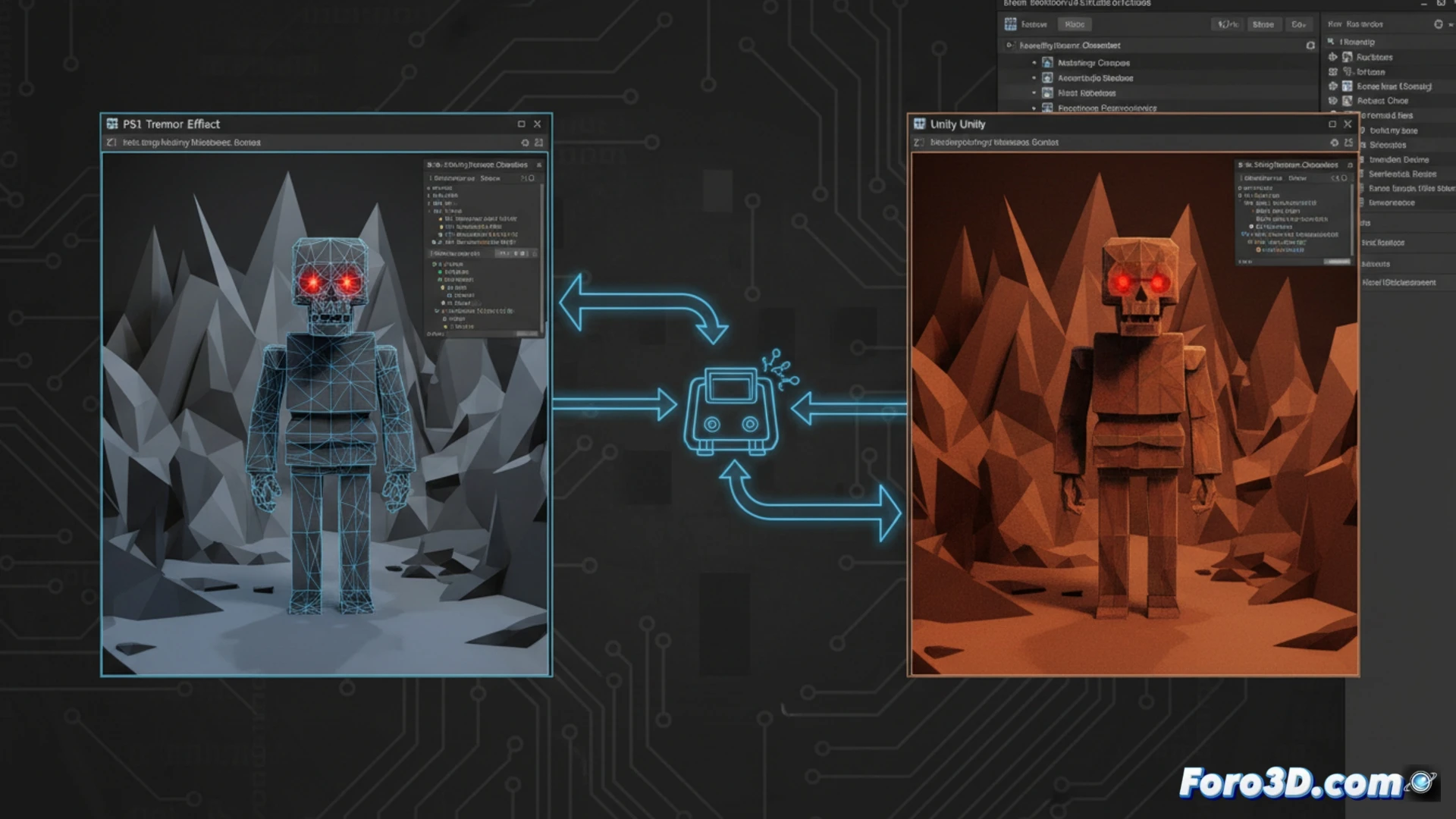
Task: Click the app icon in Unity Unity window title
Action: click(920, 124)
